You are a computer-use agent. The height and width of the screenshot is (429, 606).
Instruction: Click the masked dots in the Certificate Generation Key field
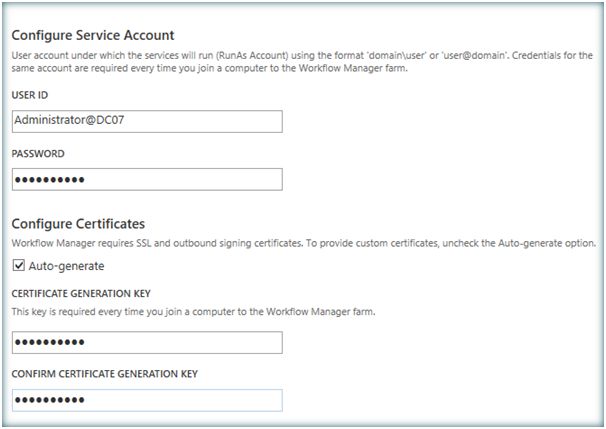point(50,343)
